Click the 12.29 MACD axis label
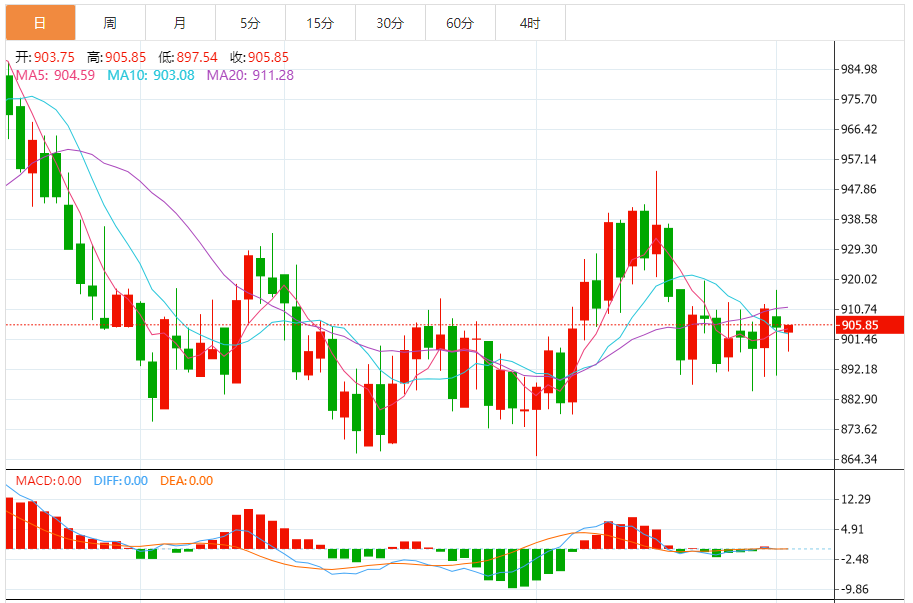Image resolution: width=913 pixels, height=603 pixels. pyautogui.click(x=856, y=499)
